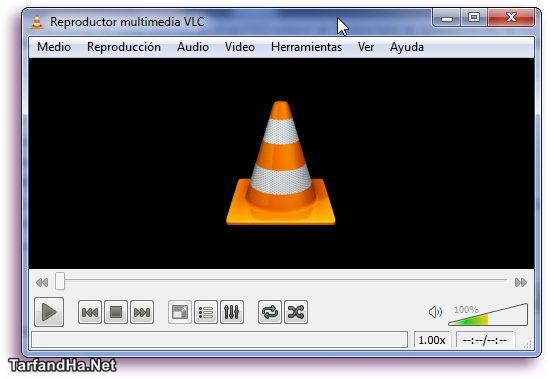The height and width of the screenshot is (379, 556).
Task: Maximize the VLC window
Action: pos(474,17)
